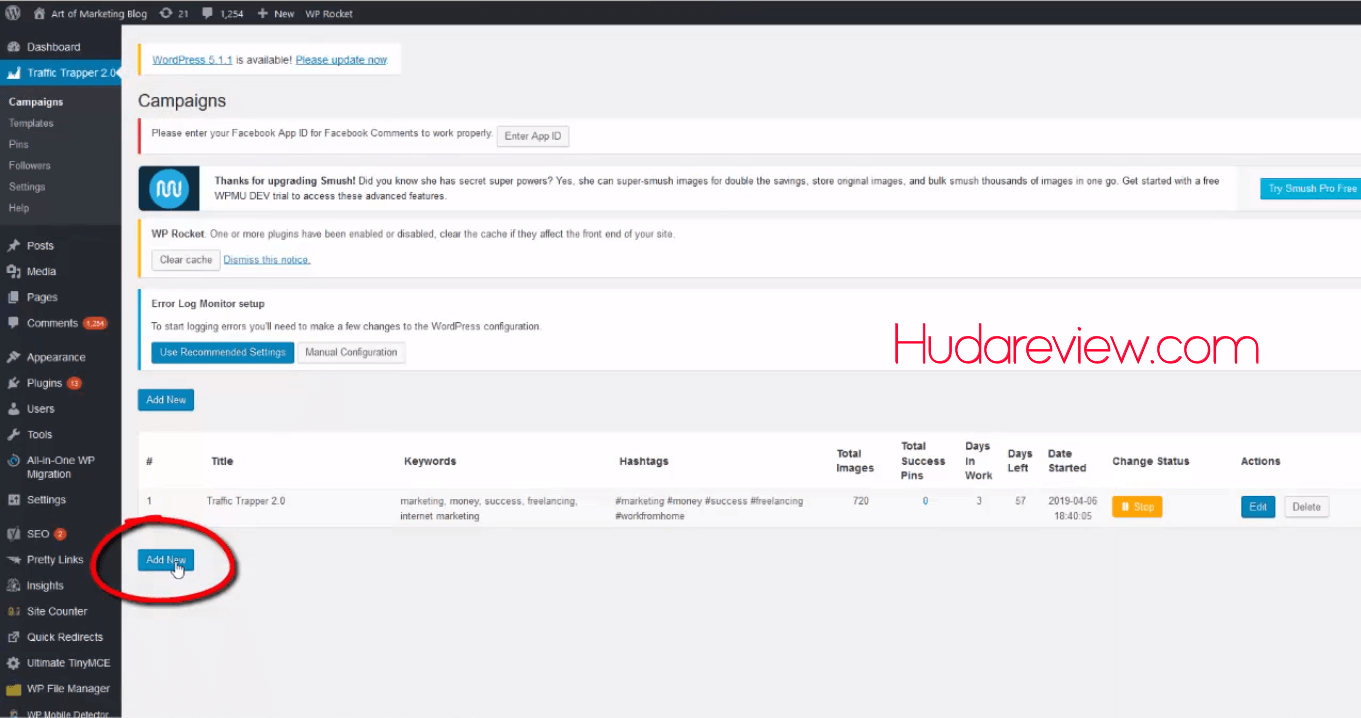Open Help submenu item
1361x718 pixels.
click(x=19, y=208)
